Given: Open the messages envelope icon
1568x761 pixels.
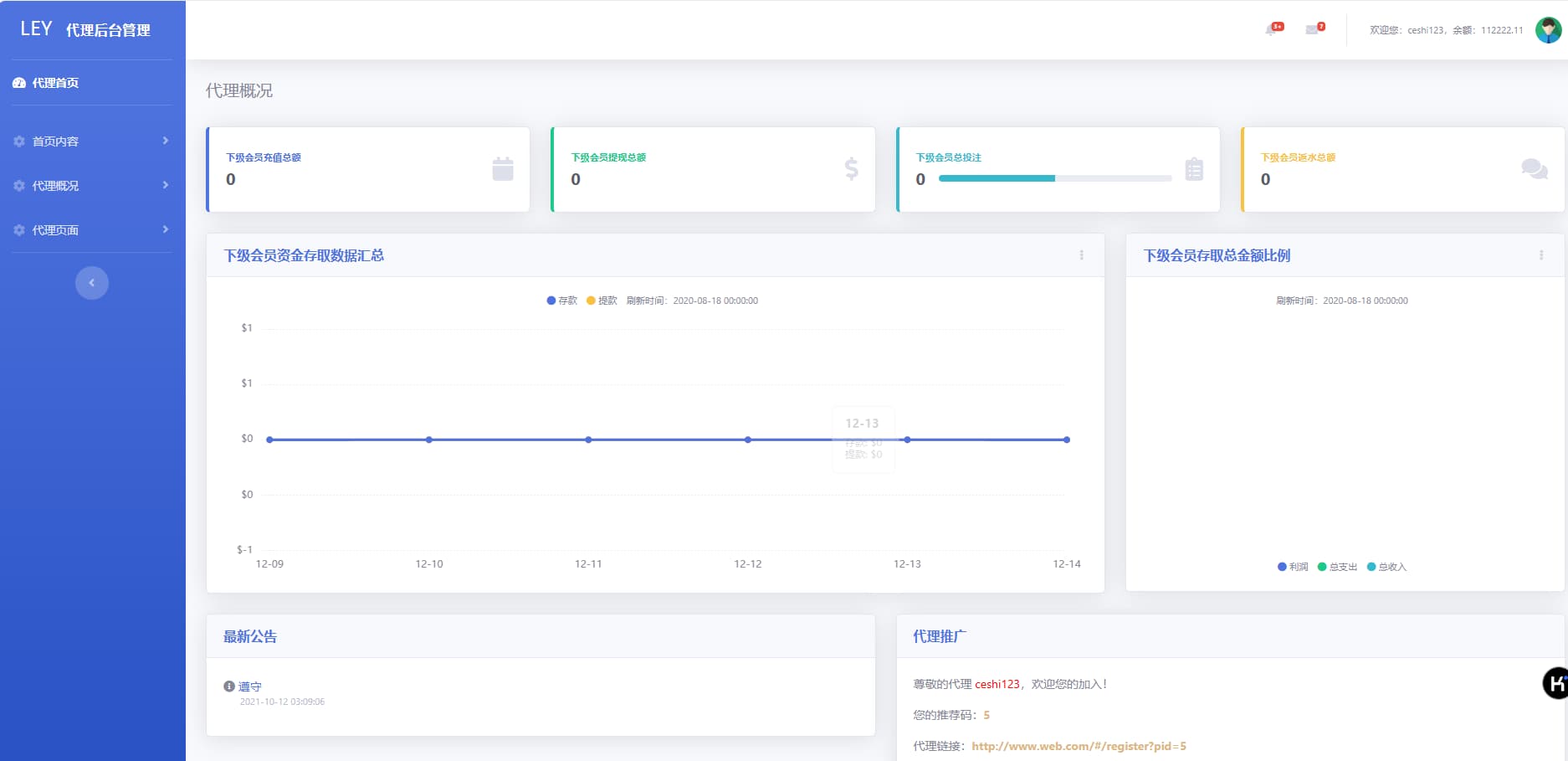Looking at the screenshot, I should coord(1313,30).
